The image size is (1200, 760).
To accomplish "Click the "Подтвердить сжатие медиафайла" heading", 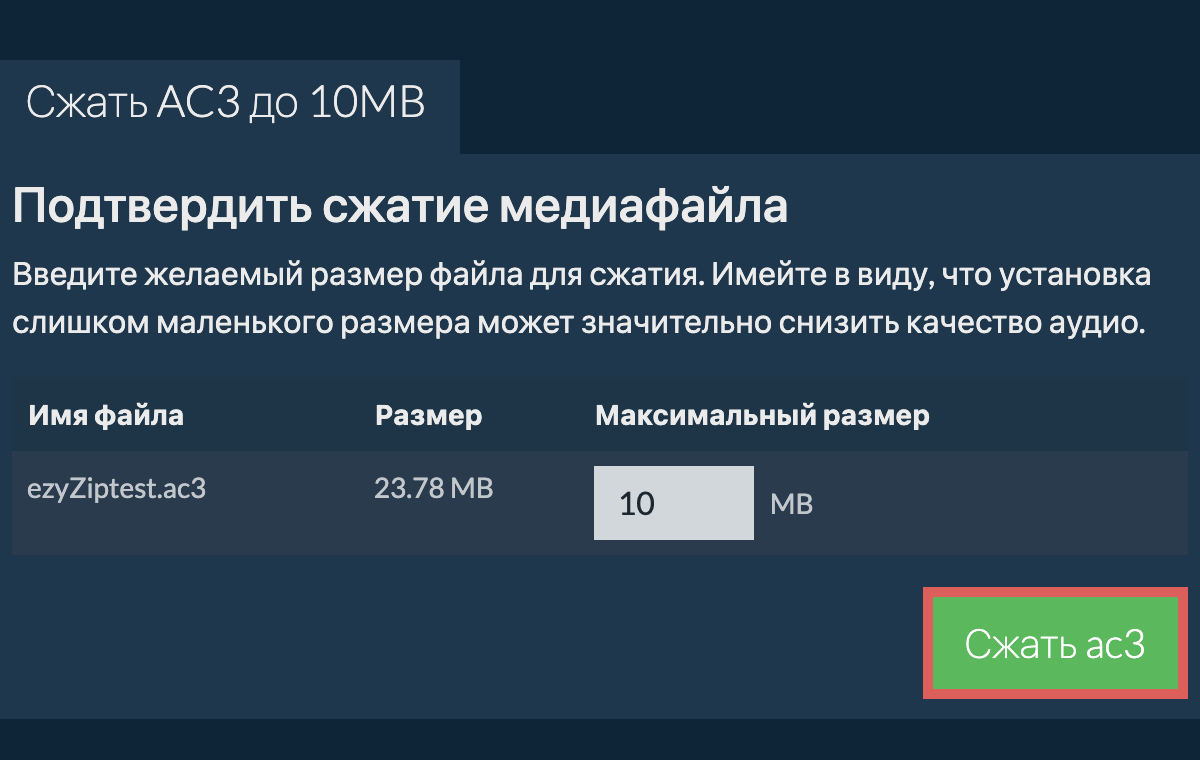I will (x=400, y=207).
